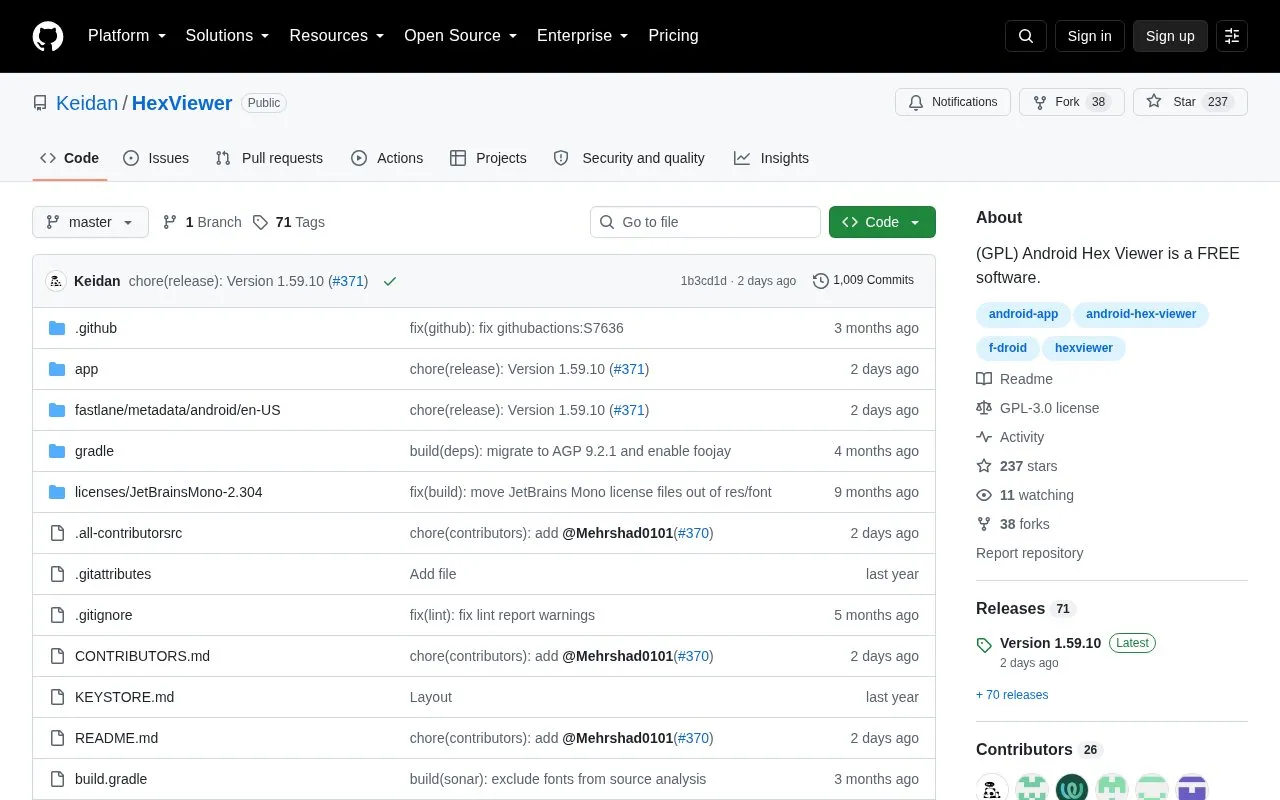This screenshot has width=1280, height=800.
Task: Go to the GitHub homepage logo
Action: click(48, 36)
